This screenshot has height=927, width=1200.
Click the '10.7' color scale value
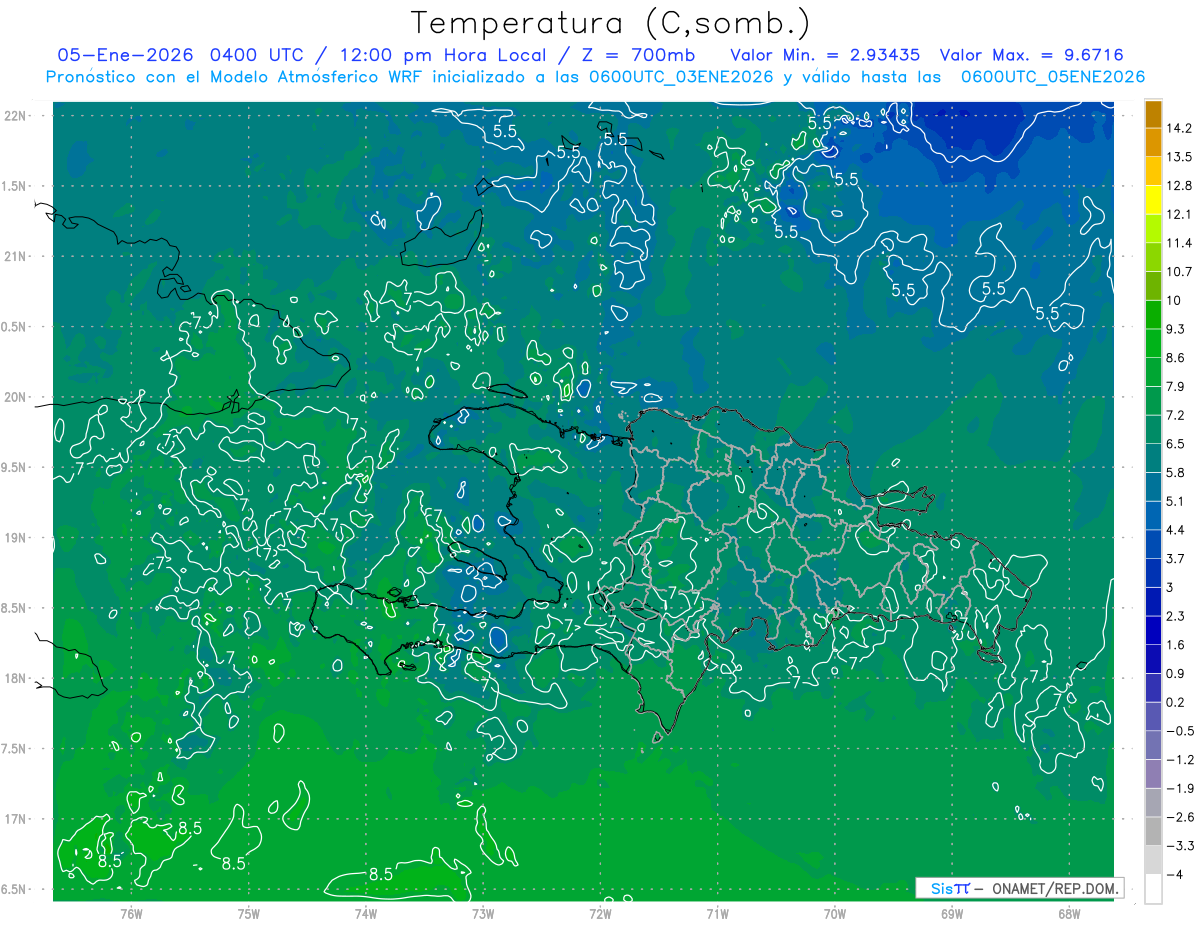(x=1178, y=272)
